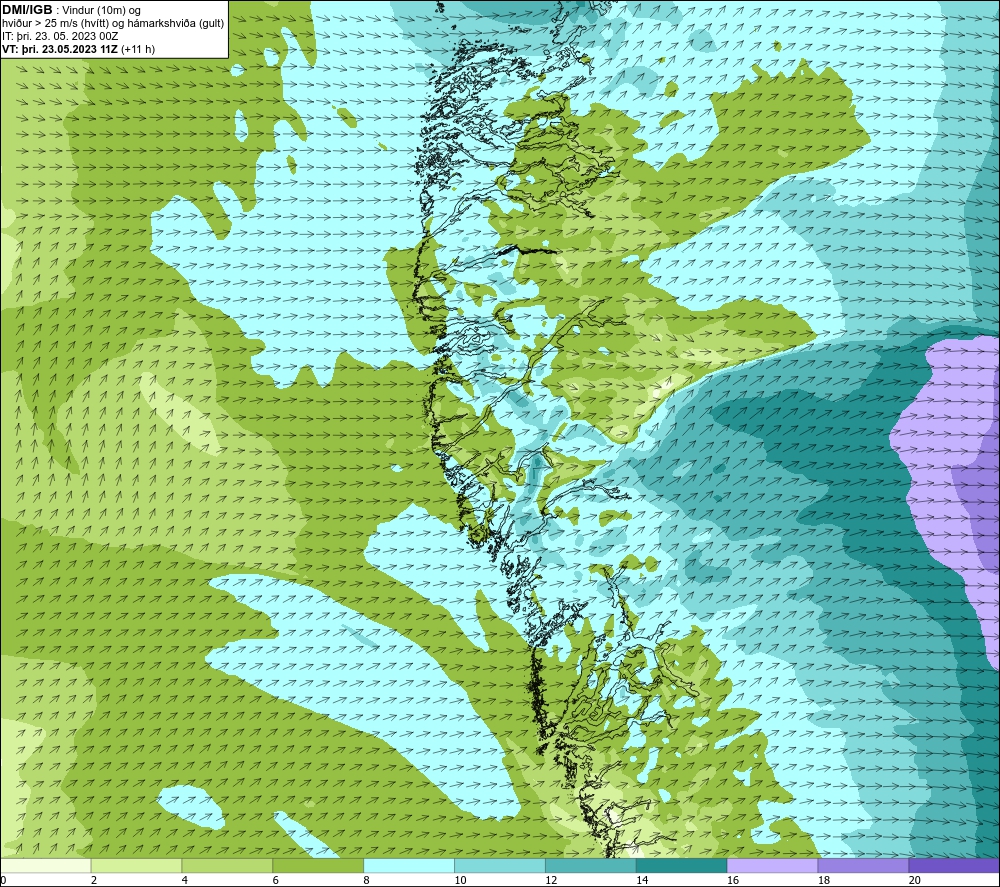The height and width of the screenshot is (887, 1000).
Task: Click the legend value label '16'
Action: pyautogui.click(x=733, y=880)
